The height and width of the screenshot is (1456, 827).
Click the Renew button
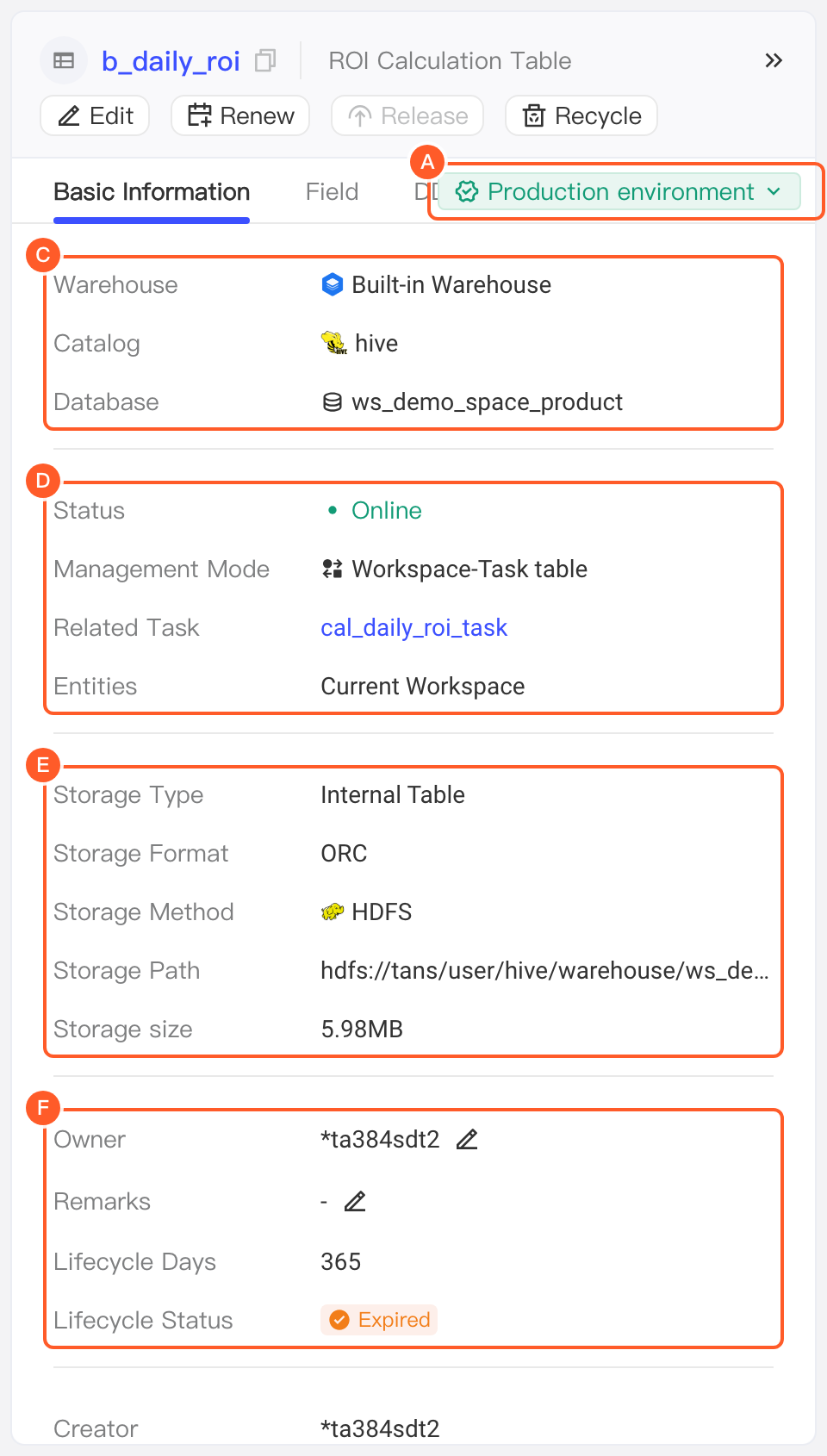pyautogui.click(x=240, y=115)
